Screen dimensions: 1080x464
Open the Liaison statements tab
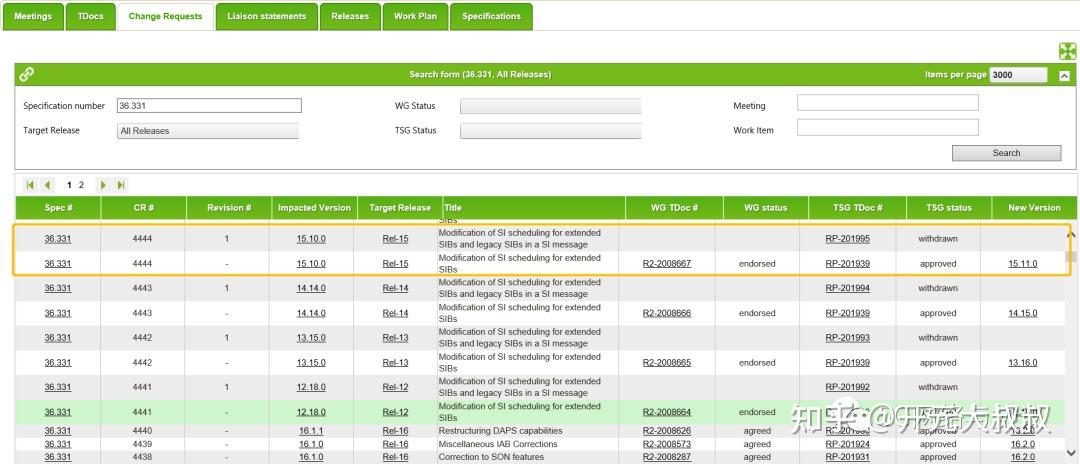(267, 17)
